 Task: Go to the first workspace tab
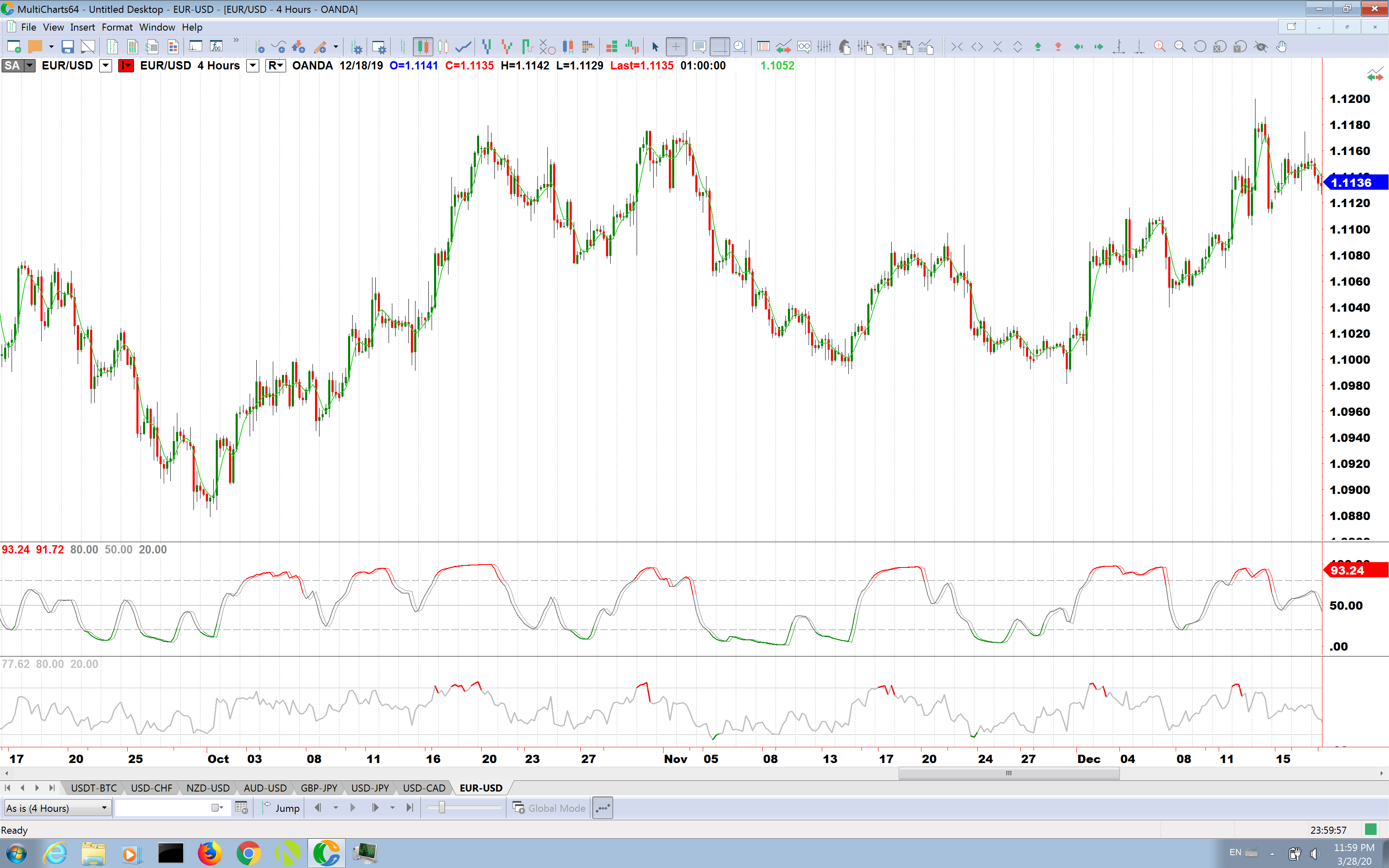pos(7,788)
